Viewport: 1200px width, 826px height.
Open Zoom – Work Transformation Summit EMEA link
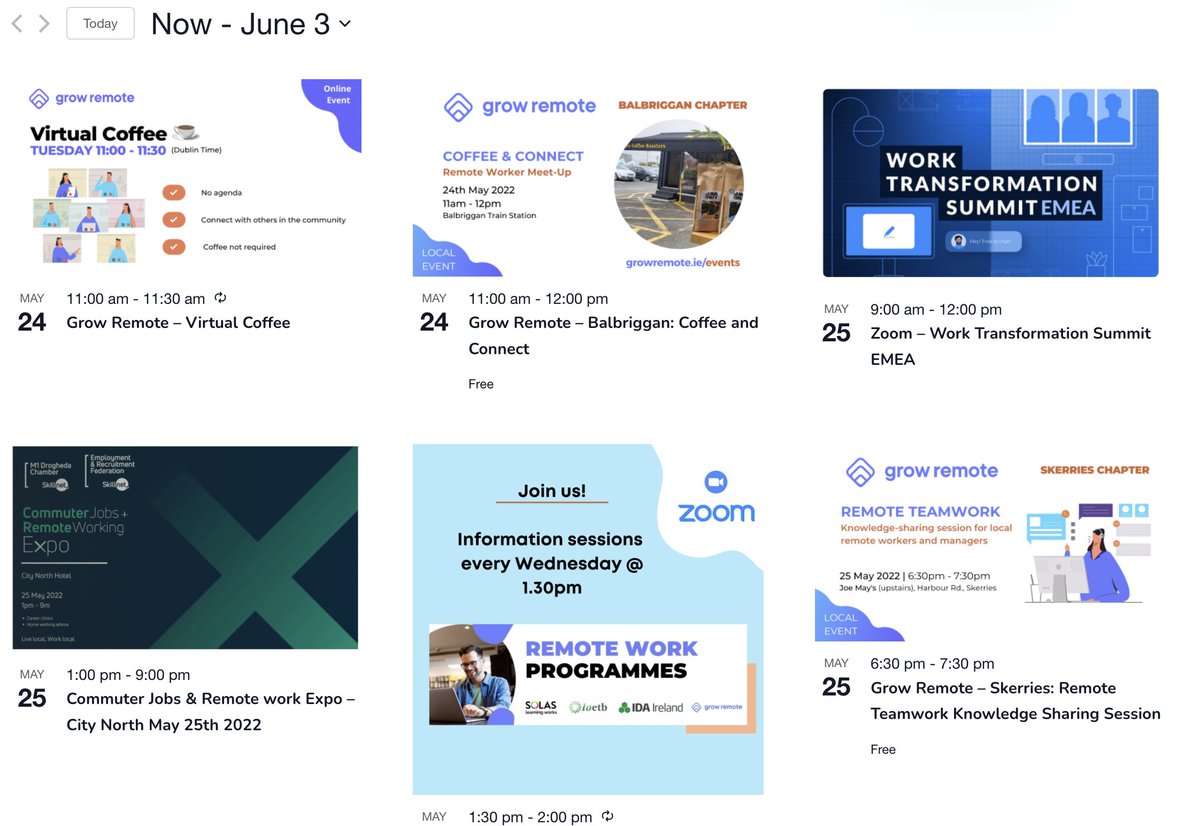(1010, 346)
